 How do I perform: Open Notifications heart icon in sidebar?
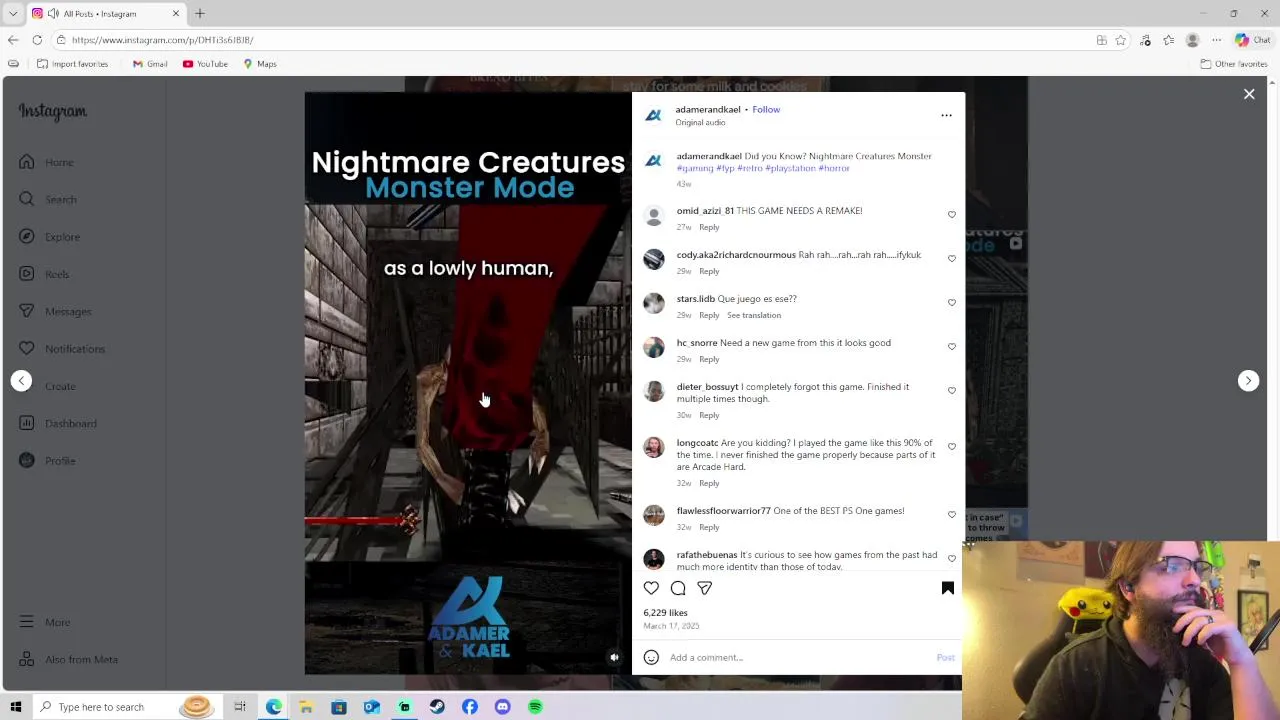(x=27, y=349)
